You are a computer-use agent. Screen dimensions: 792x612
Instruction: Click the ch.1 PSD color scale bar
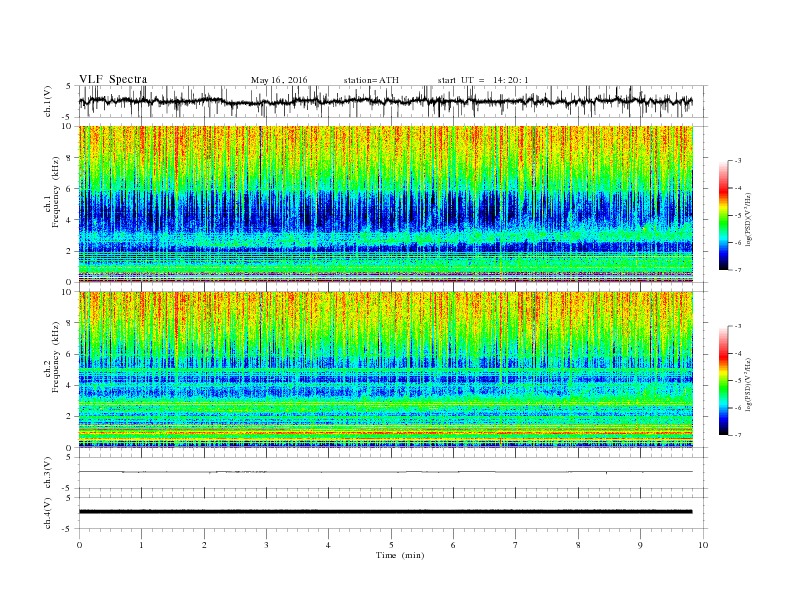(723, 215)
